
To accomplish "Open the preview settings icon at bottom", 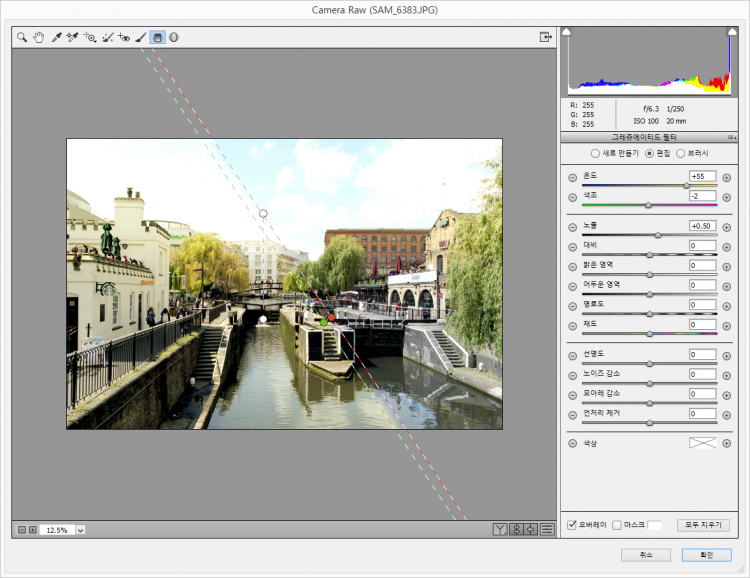I will (548, 530).
